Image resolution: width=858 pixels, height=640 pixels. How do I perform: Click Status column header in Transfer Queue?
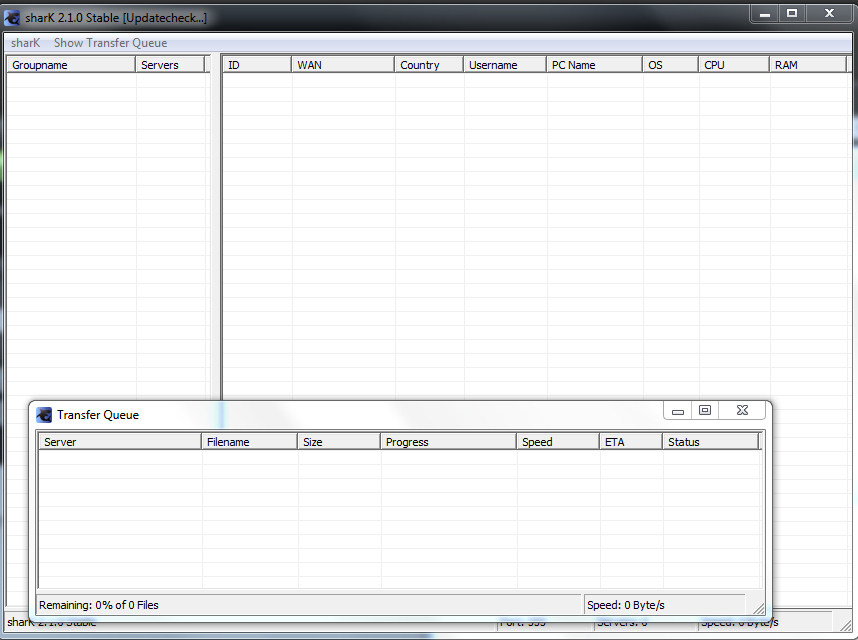[711, 441]
